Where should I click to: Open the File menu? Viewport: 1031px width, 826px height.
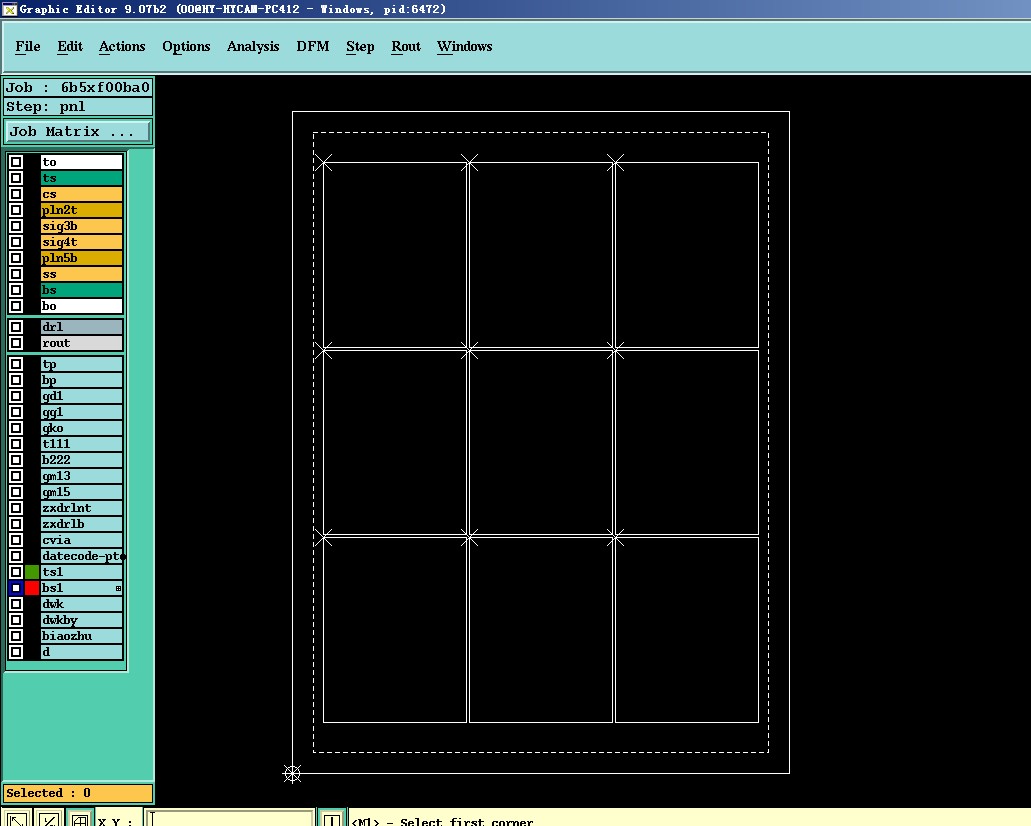pos(28,47)
